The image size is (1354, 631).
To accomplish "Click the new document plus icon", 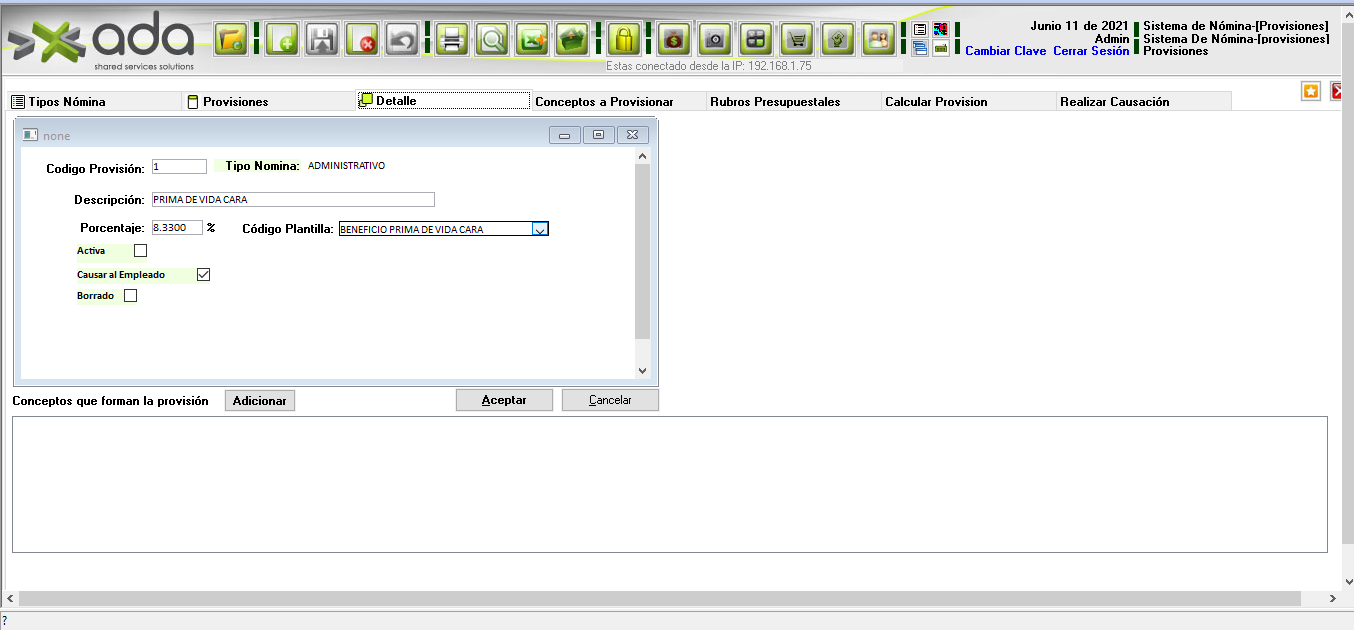I will [x=282, y=40].
